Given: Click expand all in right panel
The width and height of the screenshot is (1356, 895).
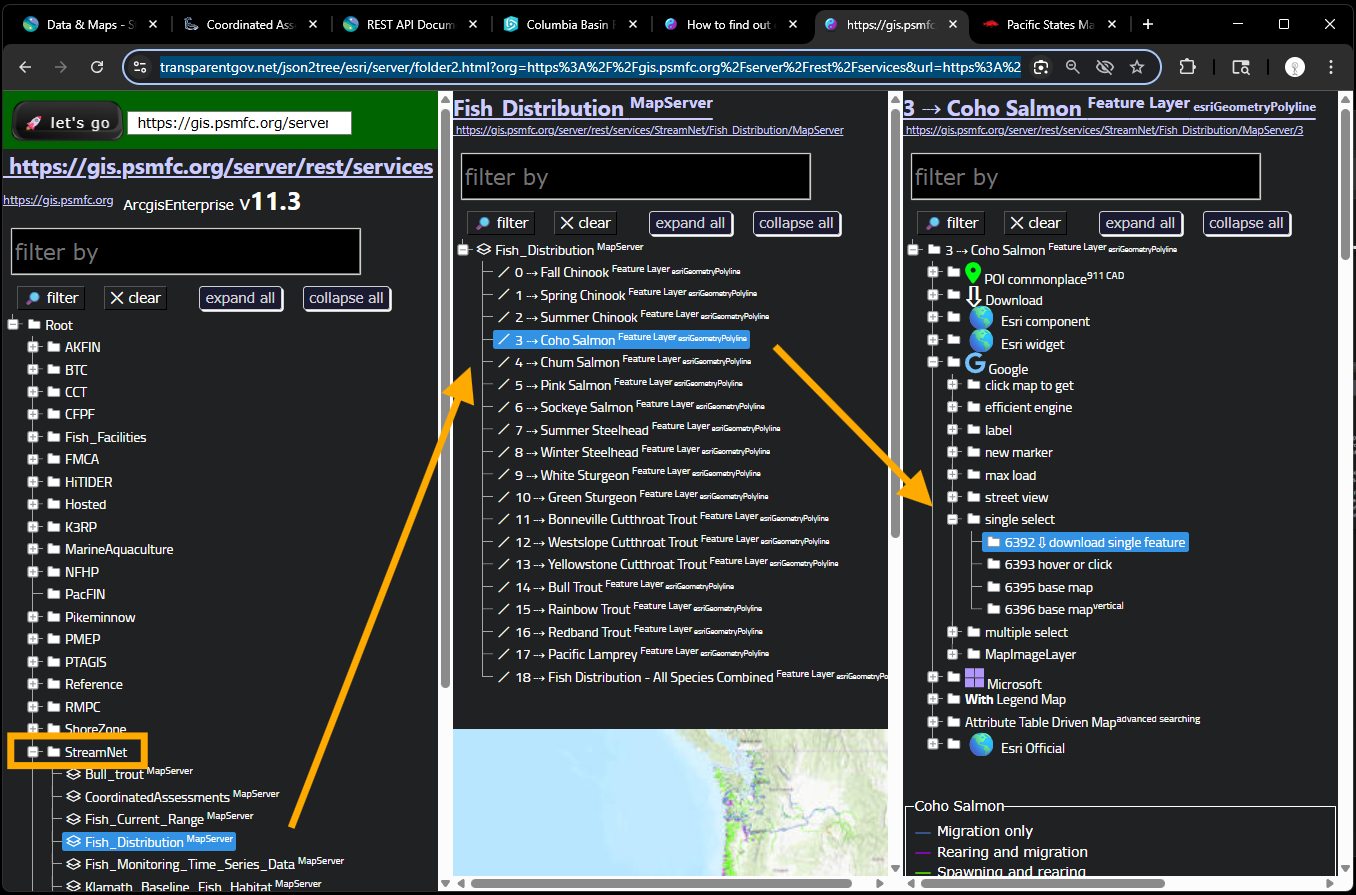Looking at the screenshot, I should tap(1140, 223).
